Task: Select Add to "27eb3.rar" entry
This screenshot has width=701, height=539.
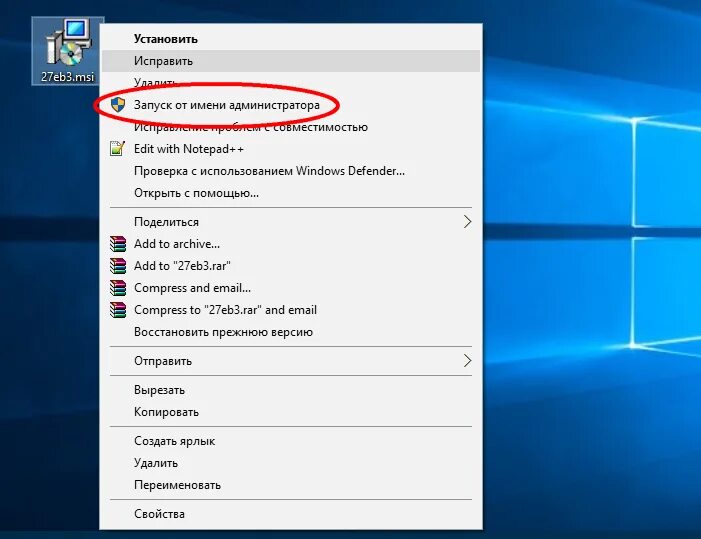Action: [291, 265]
